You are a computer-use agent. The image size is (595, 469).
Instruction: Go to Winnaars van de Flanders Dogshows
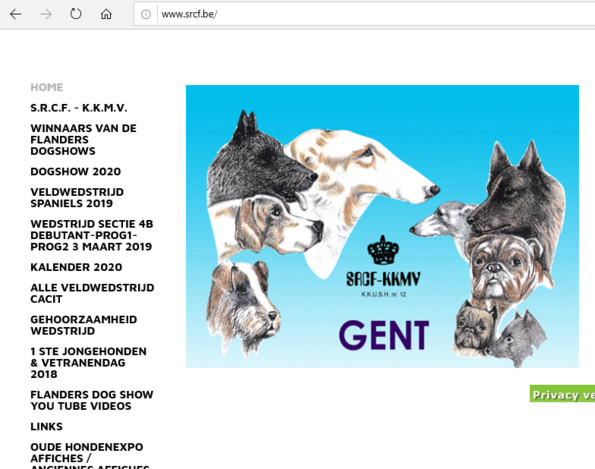point(83,140)
